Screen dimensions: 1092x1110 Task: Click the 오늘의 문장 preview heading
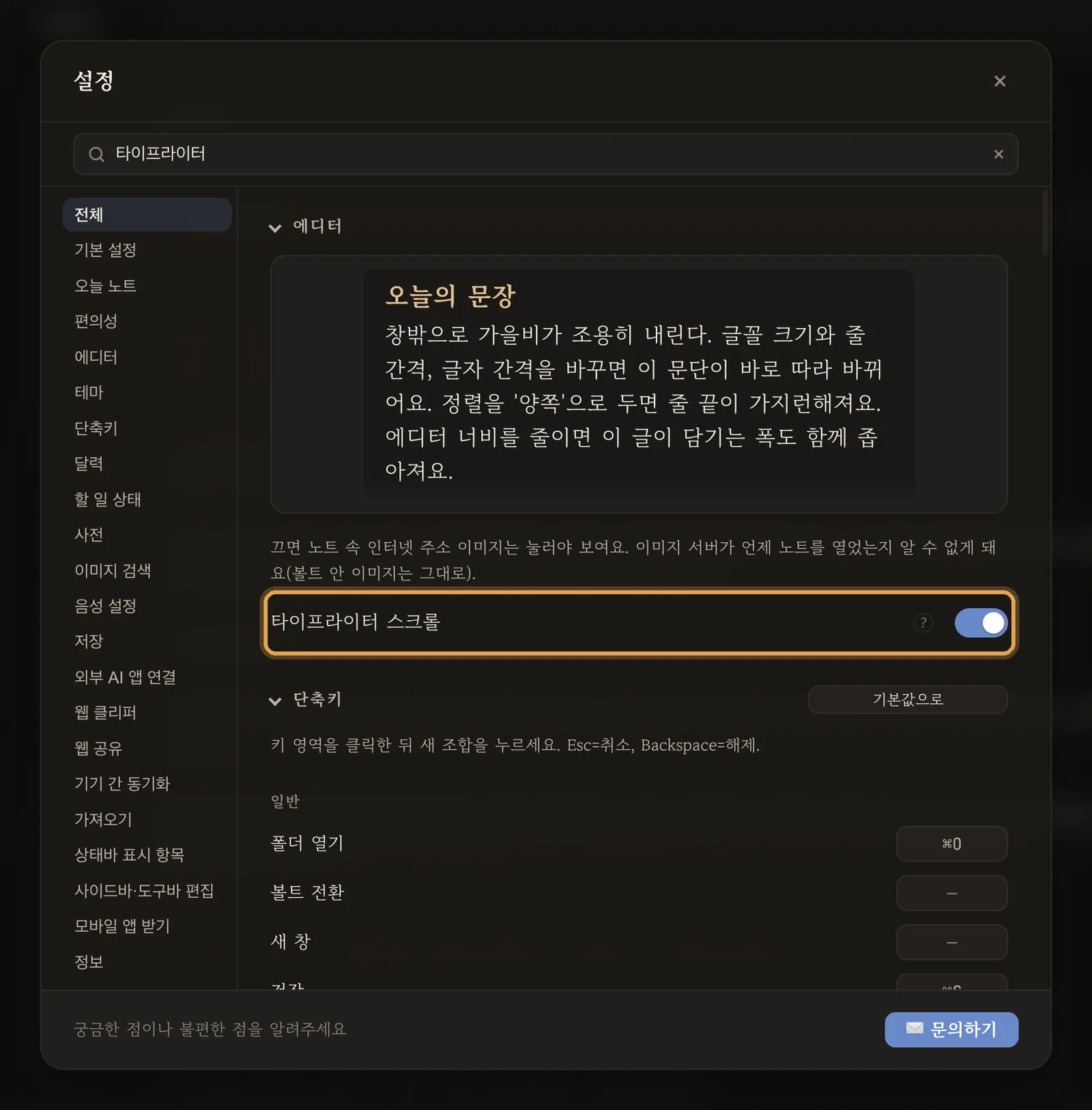pos(450,295)
